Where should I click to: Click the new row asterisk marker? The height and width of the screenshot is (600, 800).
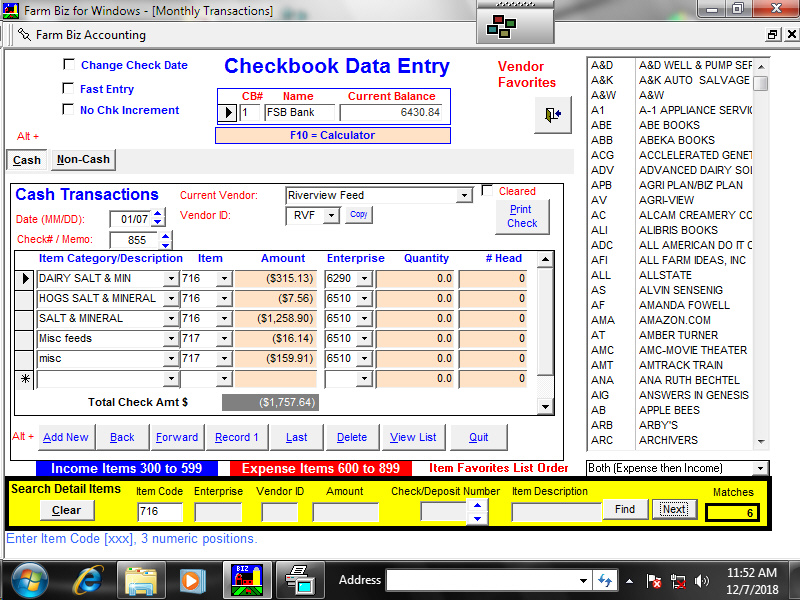[25, 379]
